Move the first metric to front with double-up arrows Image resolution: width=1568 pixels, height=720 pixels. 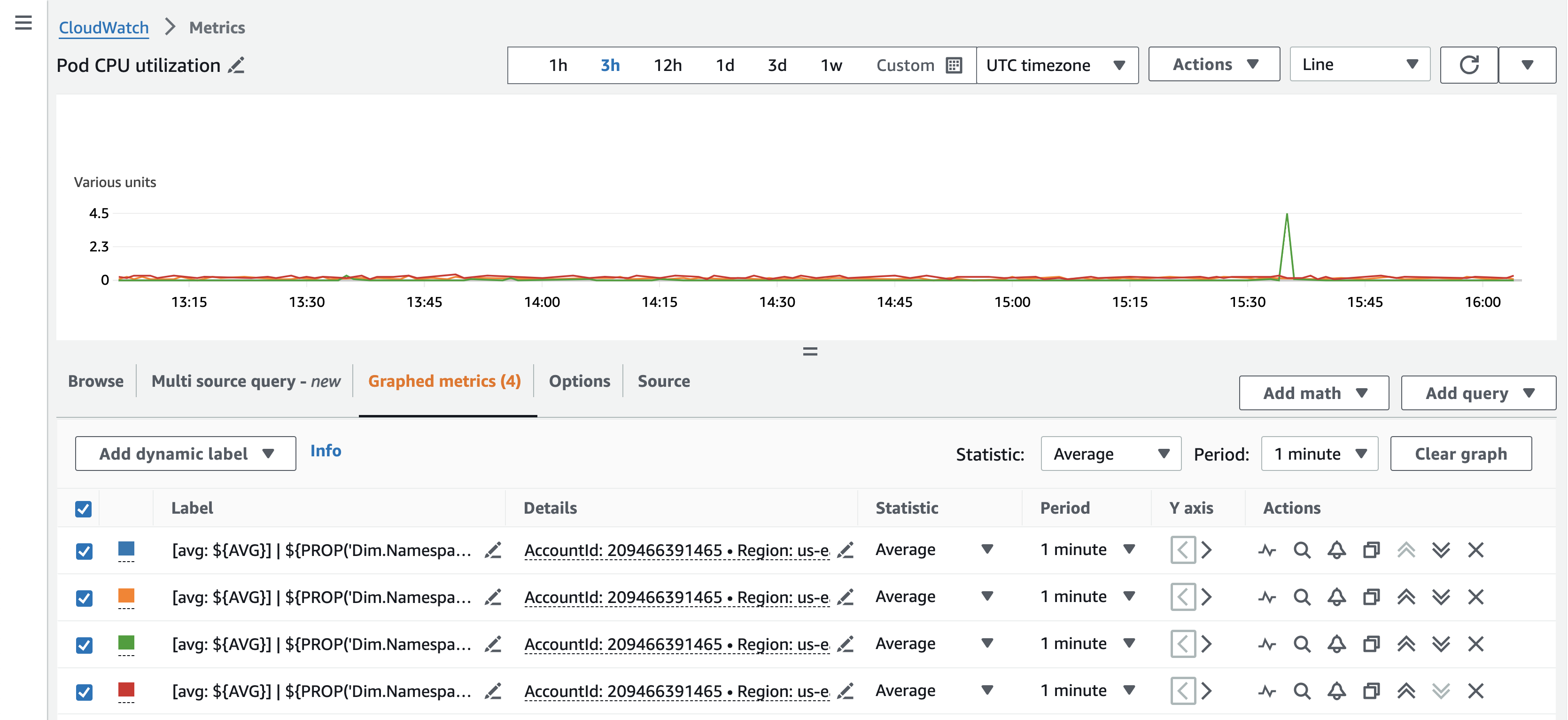pyautogui.click(x=1407, y=549)
